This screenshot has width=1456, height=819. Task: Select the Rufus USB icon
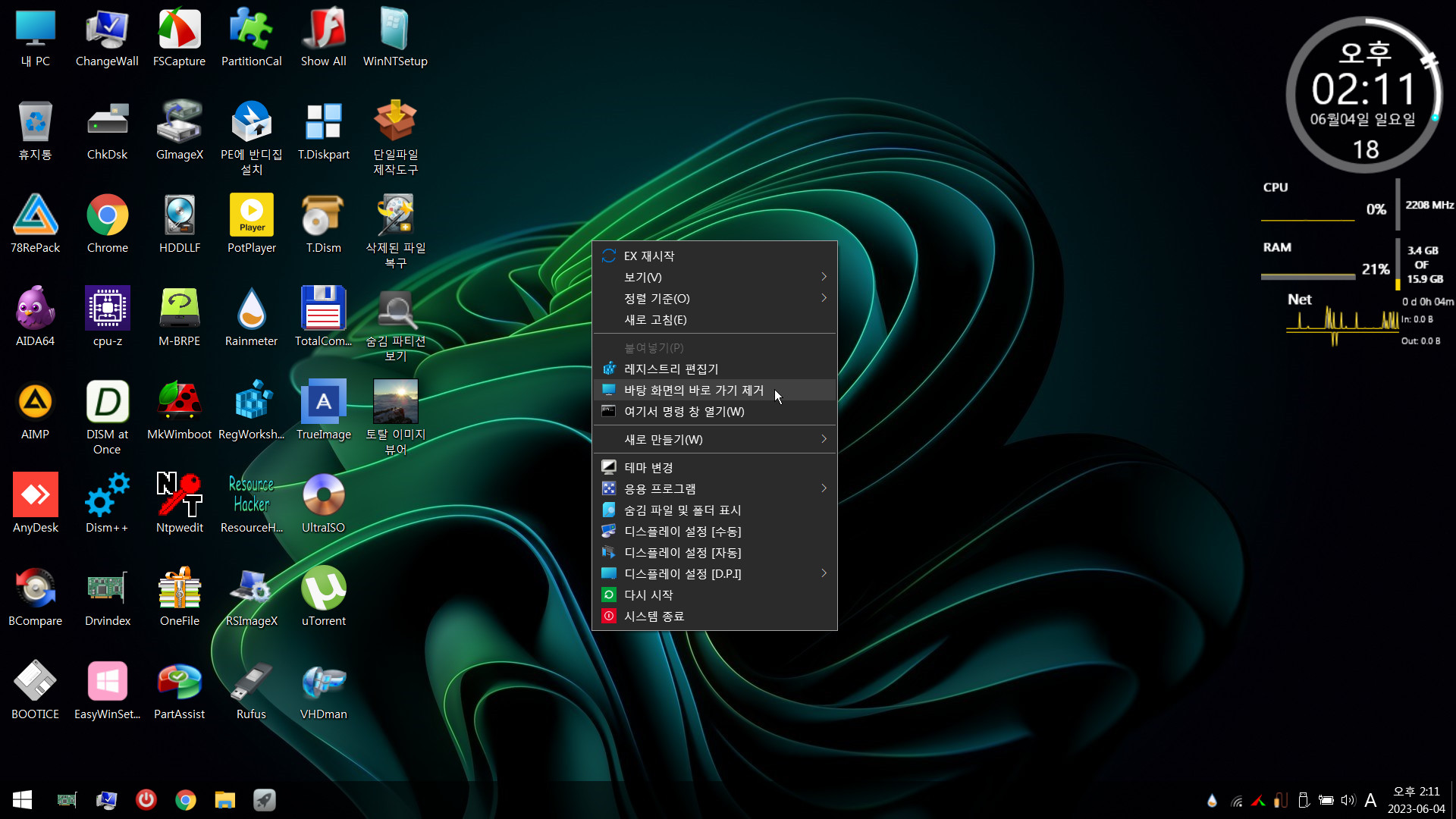[251, 691]
